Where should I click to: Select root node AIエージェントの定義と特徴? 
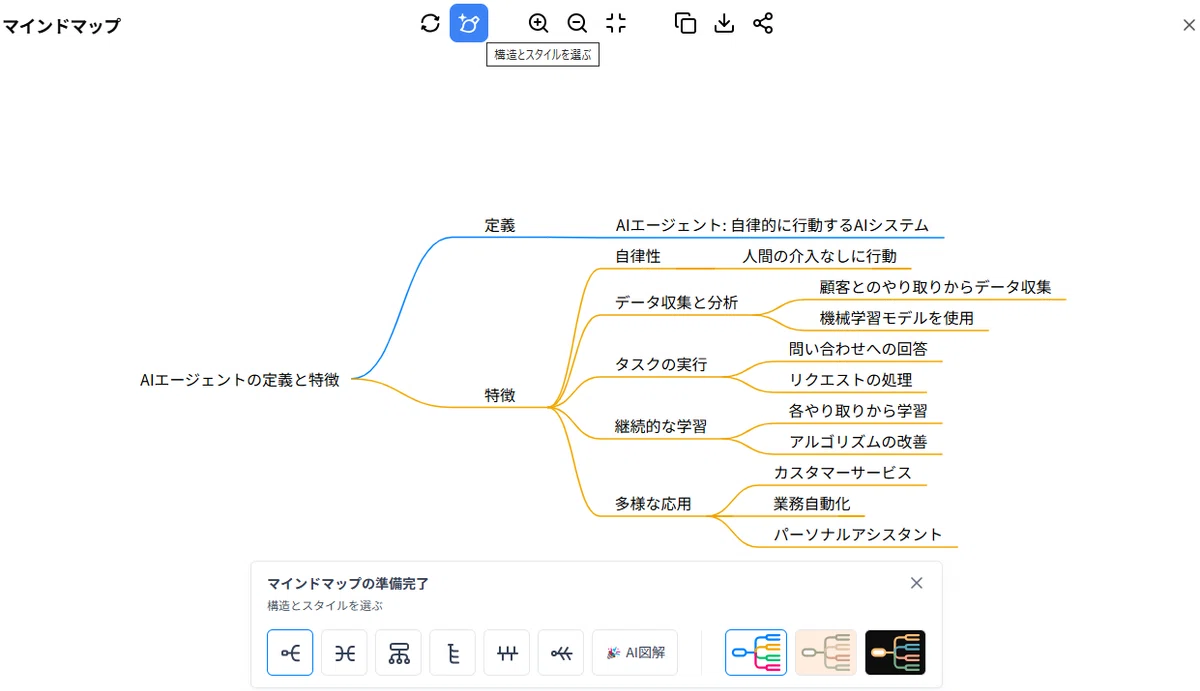point(240,380)
